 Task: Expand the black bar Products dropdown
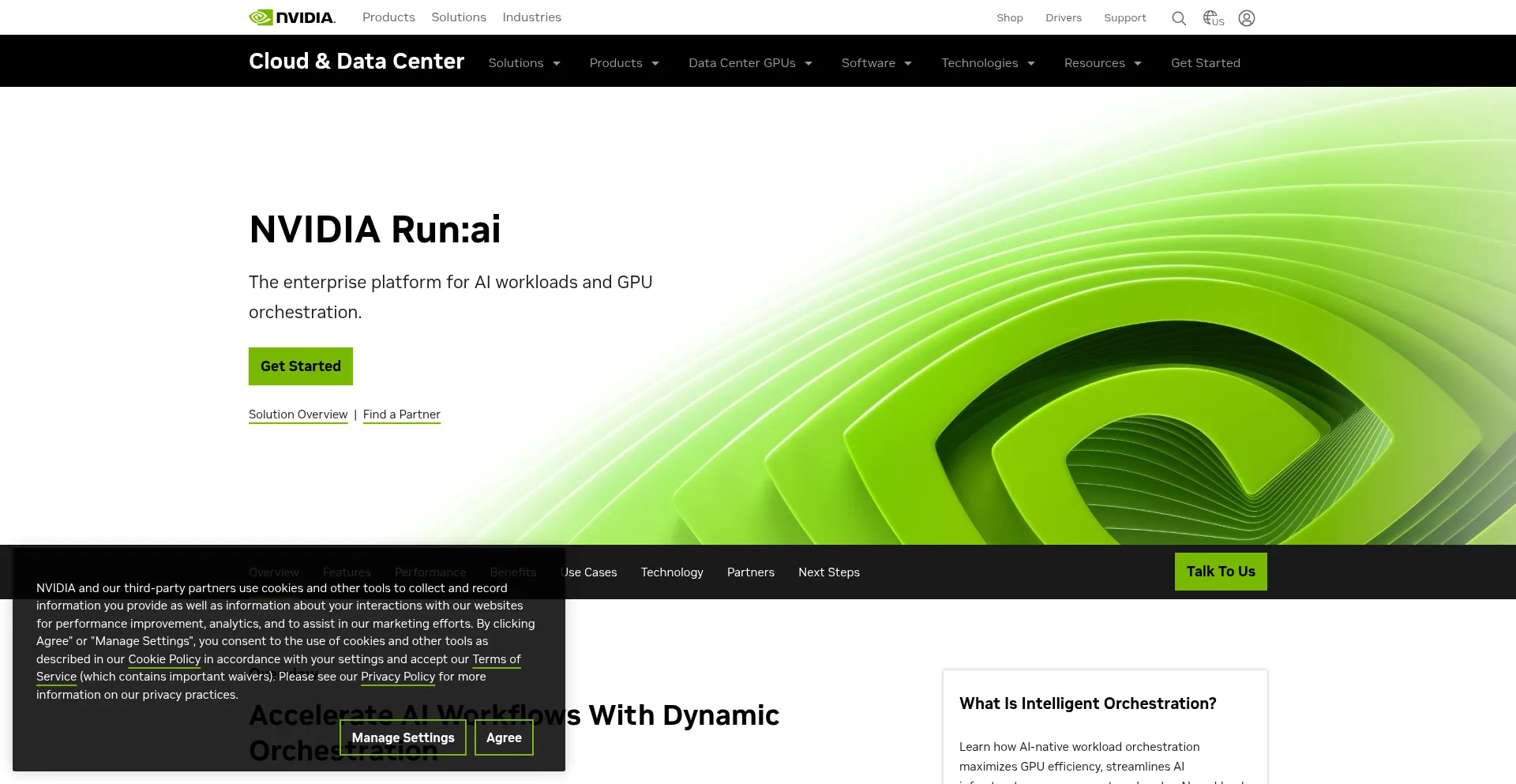point(624,63)
